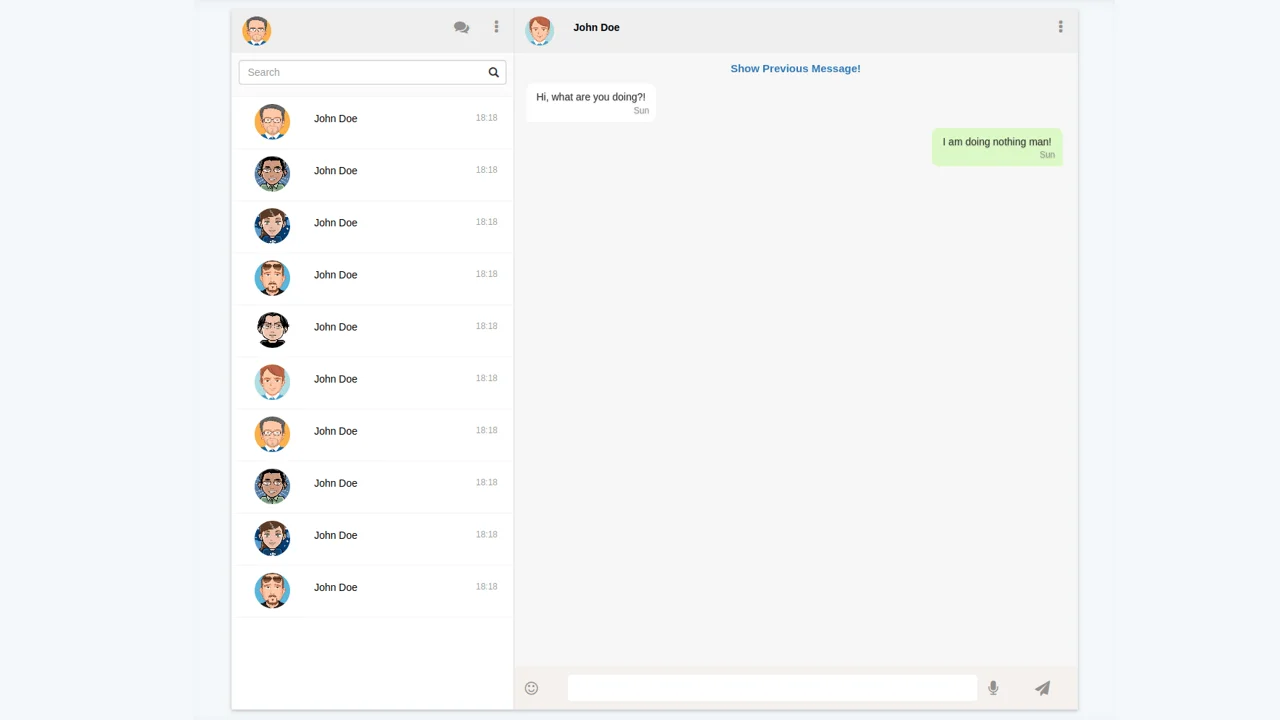Select the second John Doe conversation
1280x720 pixels.
(372, 174)
